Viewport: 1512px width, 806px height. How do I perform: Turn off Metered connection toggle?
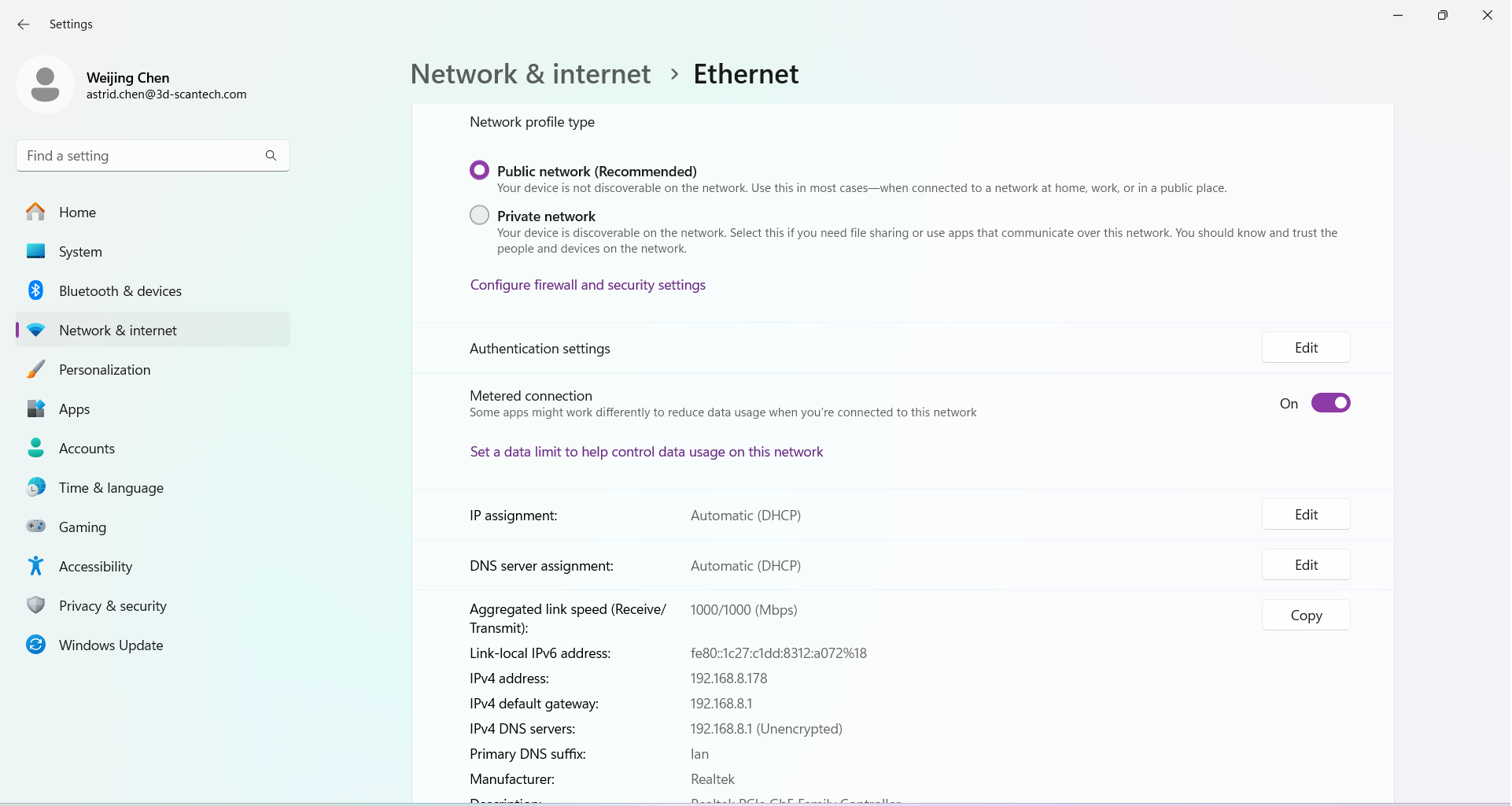1330,403
